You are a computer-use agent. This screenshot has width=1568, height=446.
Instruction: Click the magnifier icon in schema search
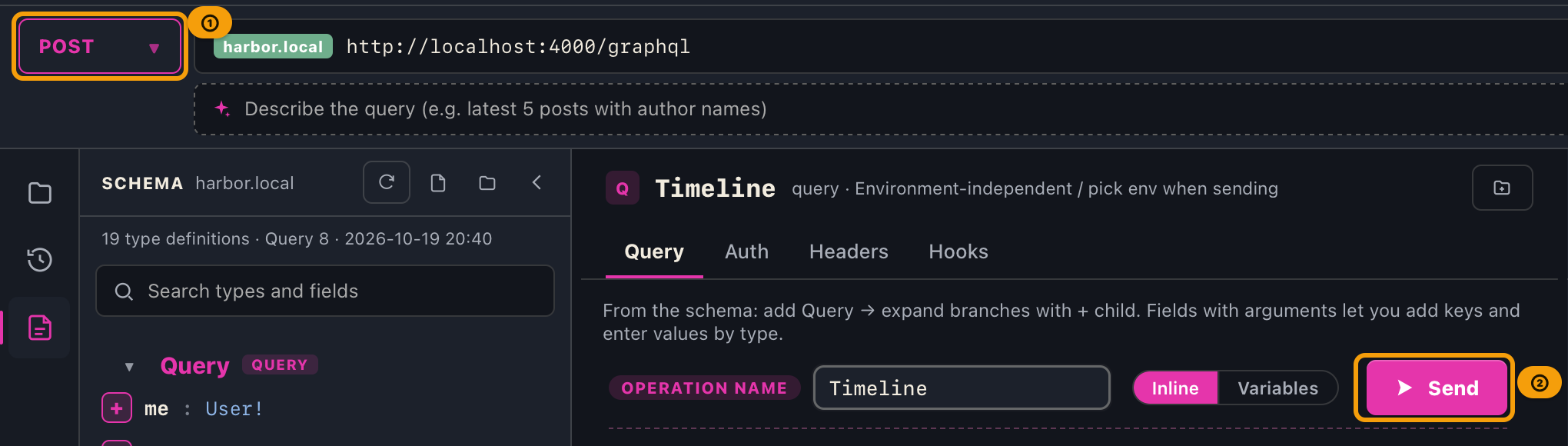point(124,291)
